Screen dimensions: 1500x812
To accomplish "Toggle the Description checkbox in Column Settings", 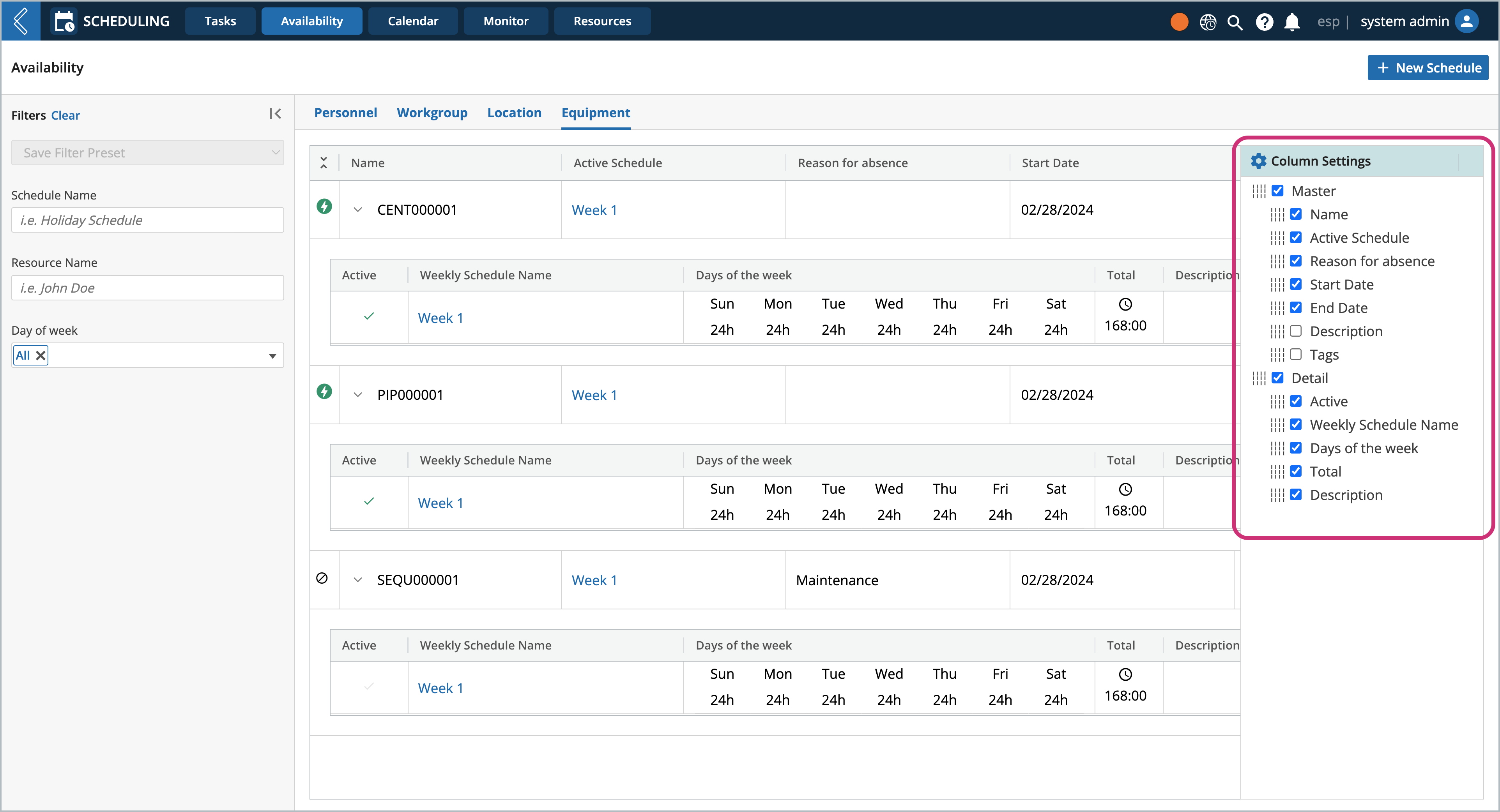I will 1296,331.
